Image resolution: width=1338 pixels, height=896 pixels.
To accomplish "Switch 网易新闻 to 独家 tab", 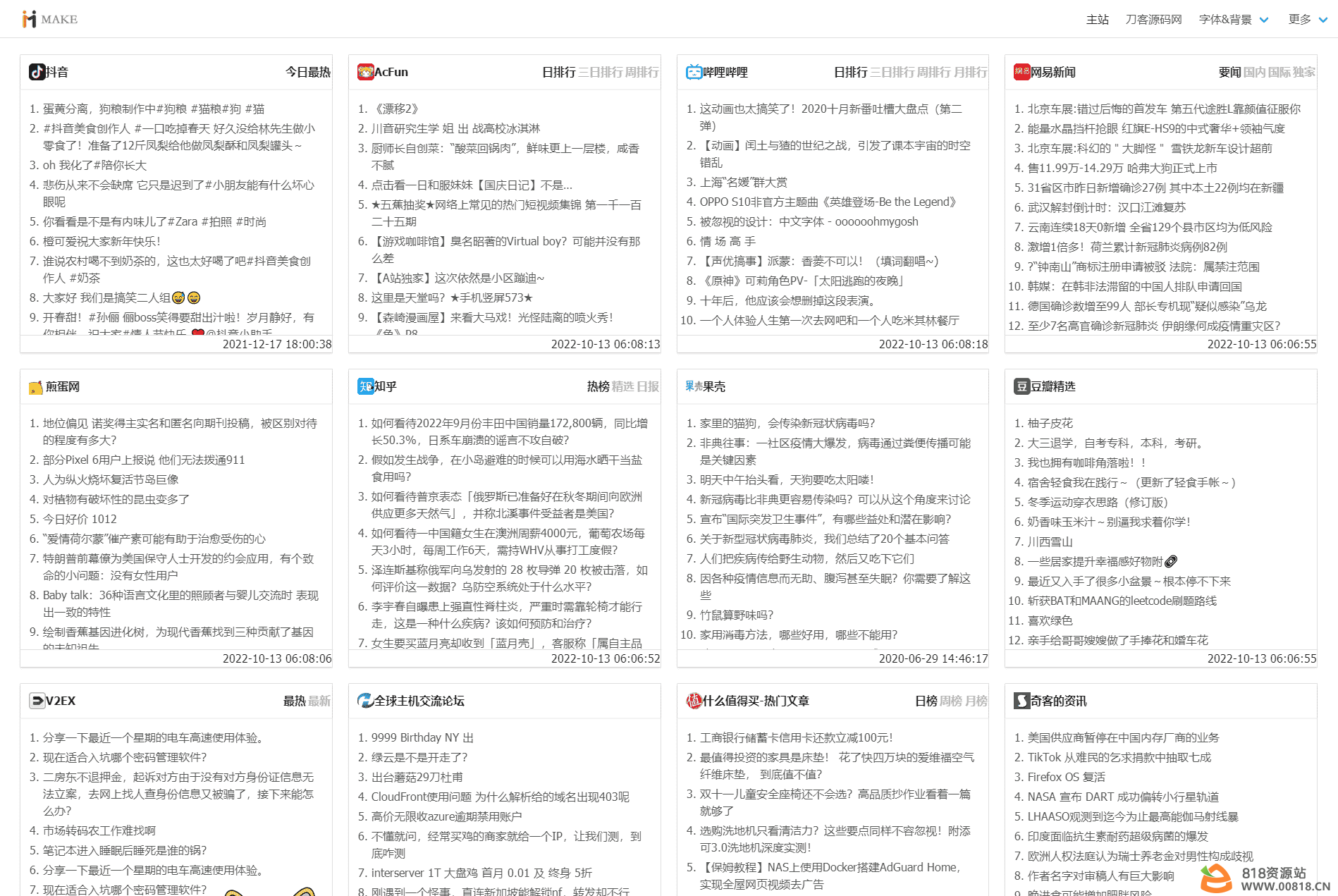I will click(x=1304, y=72).
